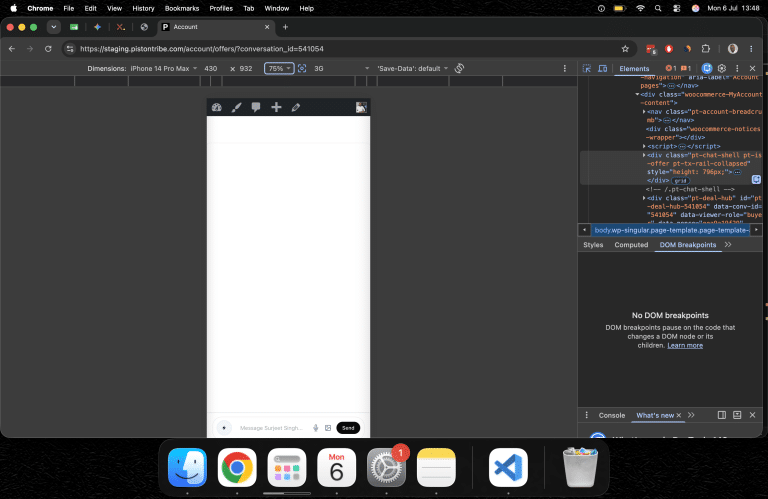Open Visual Studio Code from the Dock

point(508,467)
